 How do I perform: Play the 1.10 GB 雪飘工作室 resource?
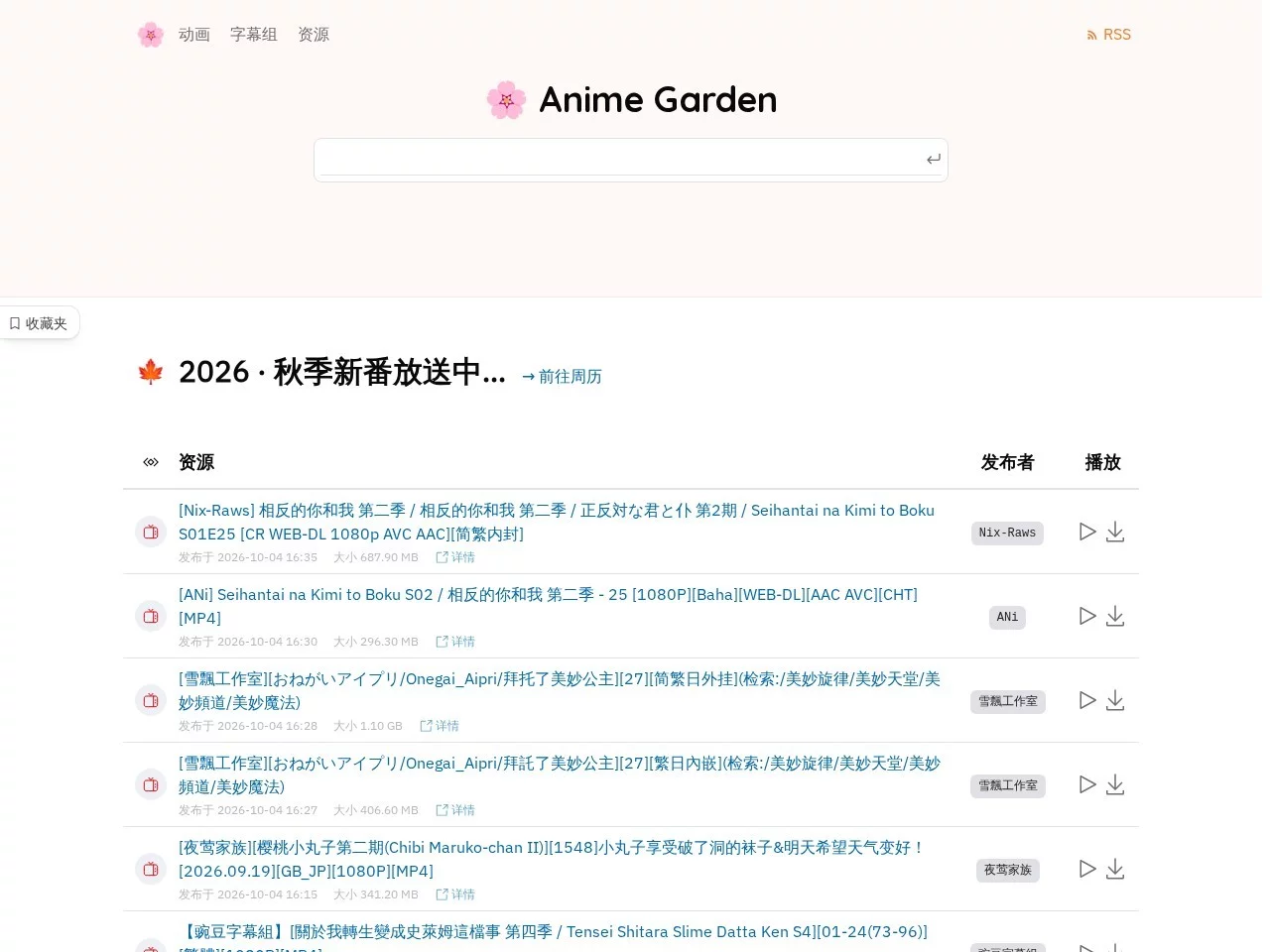[1087, 700]
